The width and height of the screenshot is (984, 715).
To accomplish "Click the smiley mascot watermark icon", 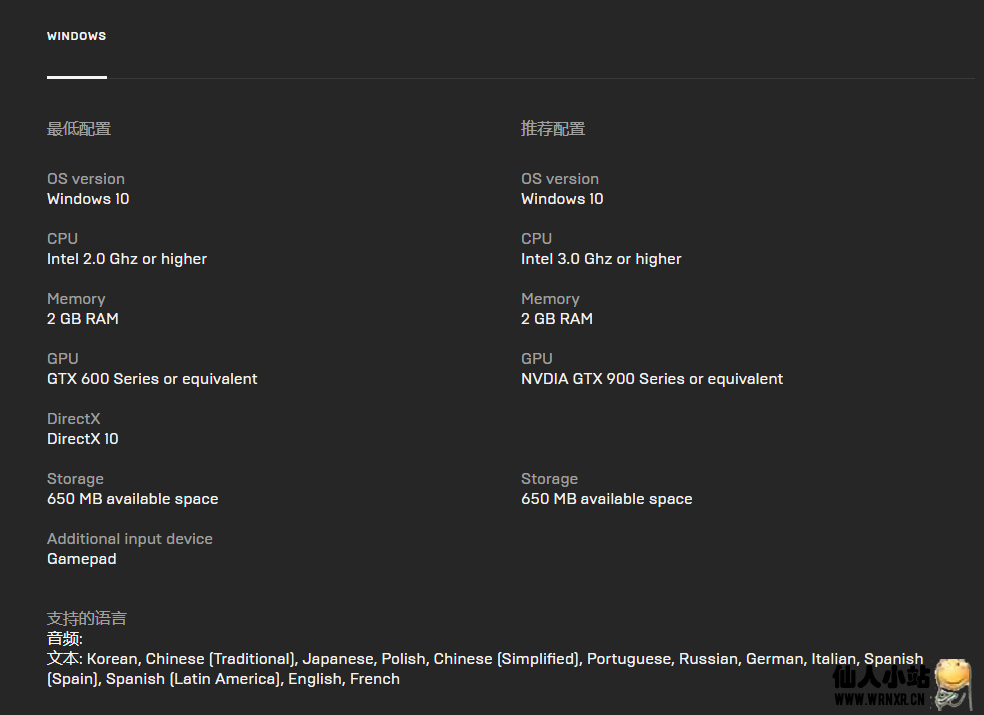I will click(953, 684).
